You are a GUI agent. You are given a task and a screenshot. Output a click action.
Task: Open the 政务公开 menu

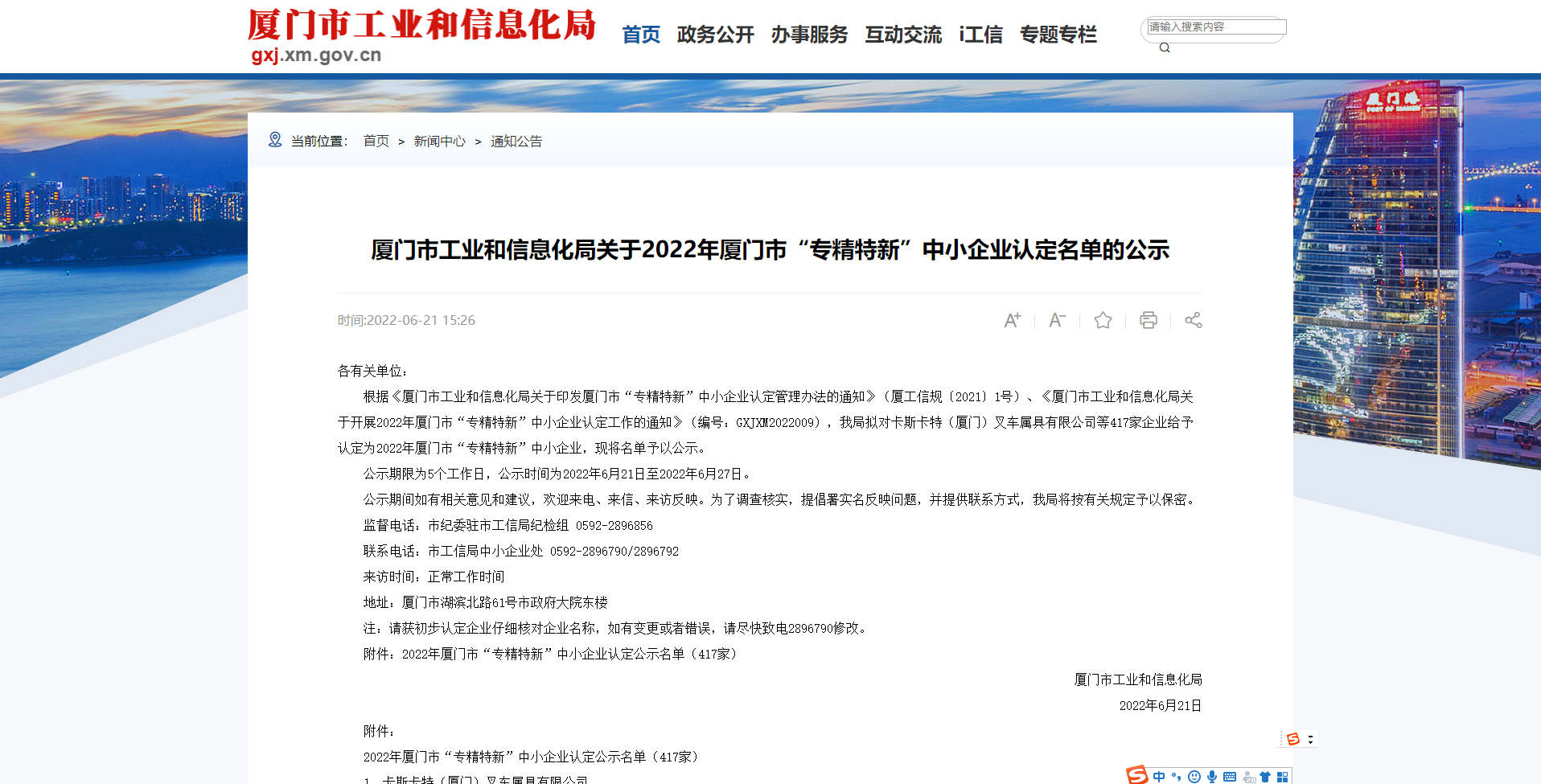(715, 35)
